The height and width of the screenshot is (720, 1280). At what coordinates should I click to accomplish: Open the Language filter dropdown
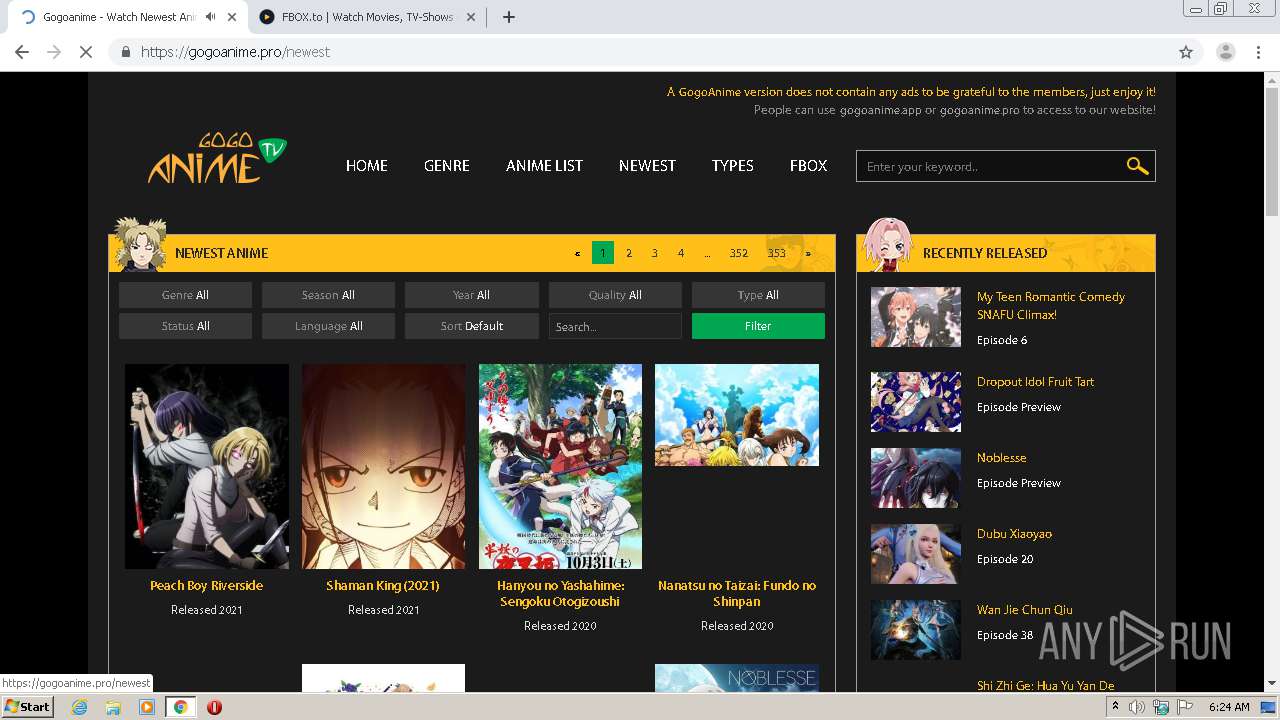coord(328,326)
